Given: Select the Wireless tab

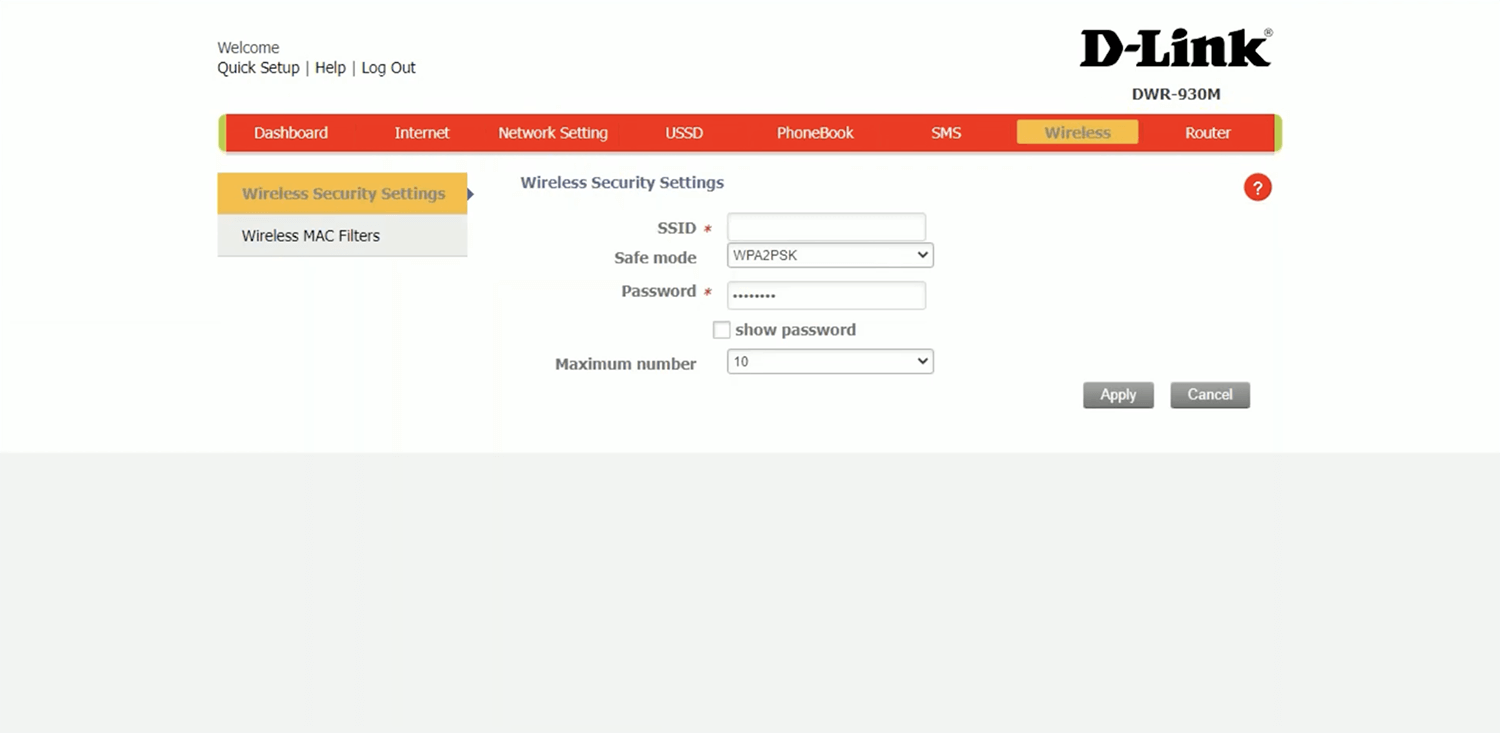Looking at the screenshot, I should [x=1077, y=133].
